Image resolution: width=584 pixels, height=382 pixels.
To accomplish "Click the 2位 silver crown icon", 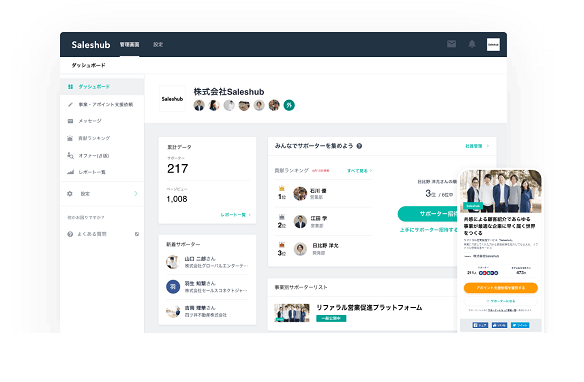I will pos(282,217).
